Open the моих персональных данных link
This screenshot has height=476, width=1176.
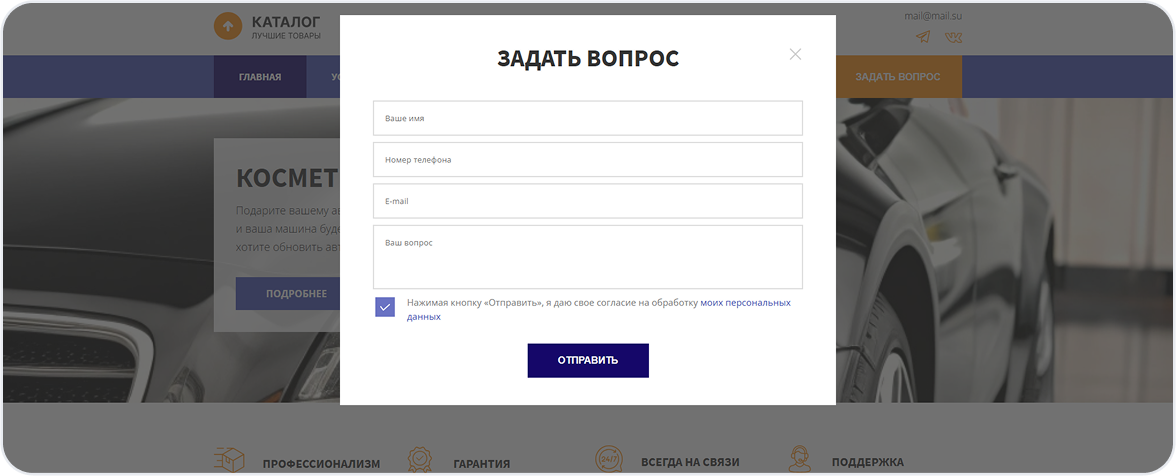[x=745, y=302]
